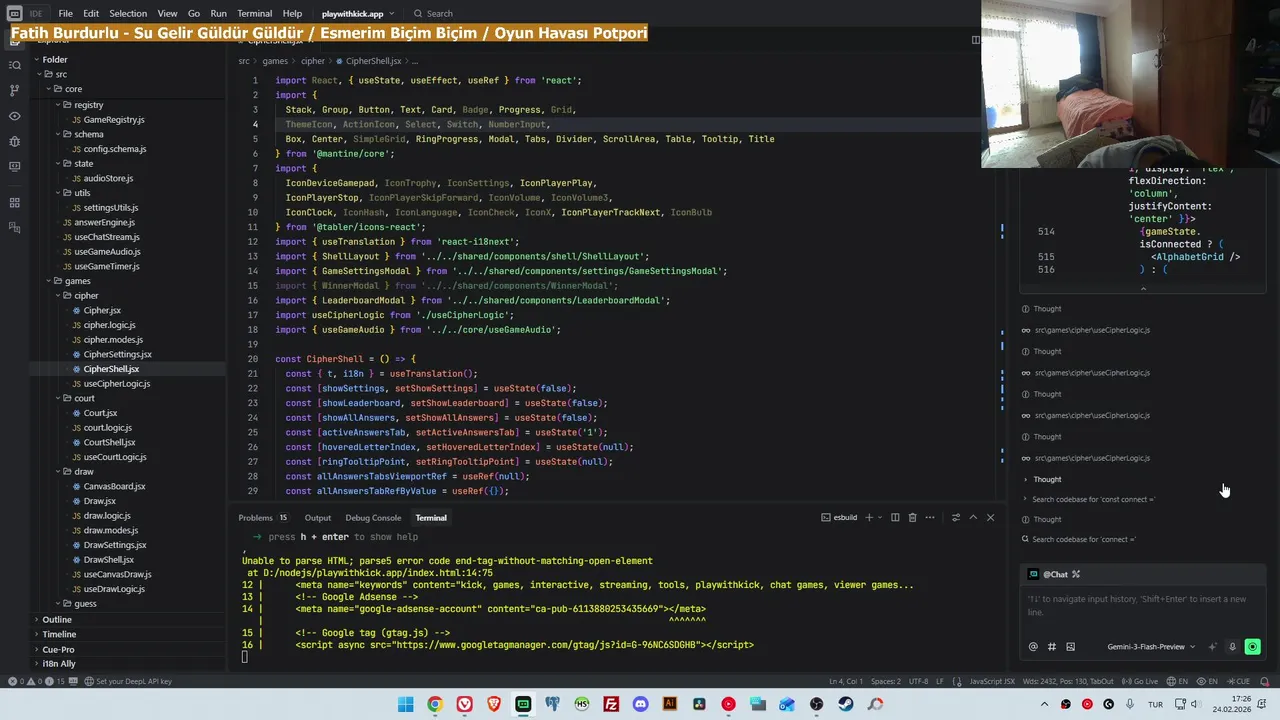Open useCipherLogic.js in explorer
This screenshot has width=1280, height=720.
[x=116, y=384]
